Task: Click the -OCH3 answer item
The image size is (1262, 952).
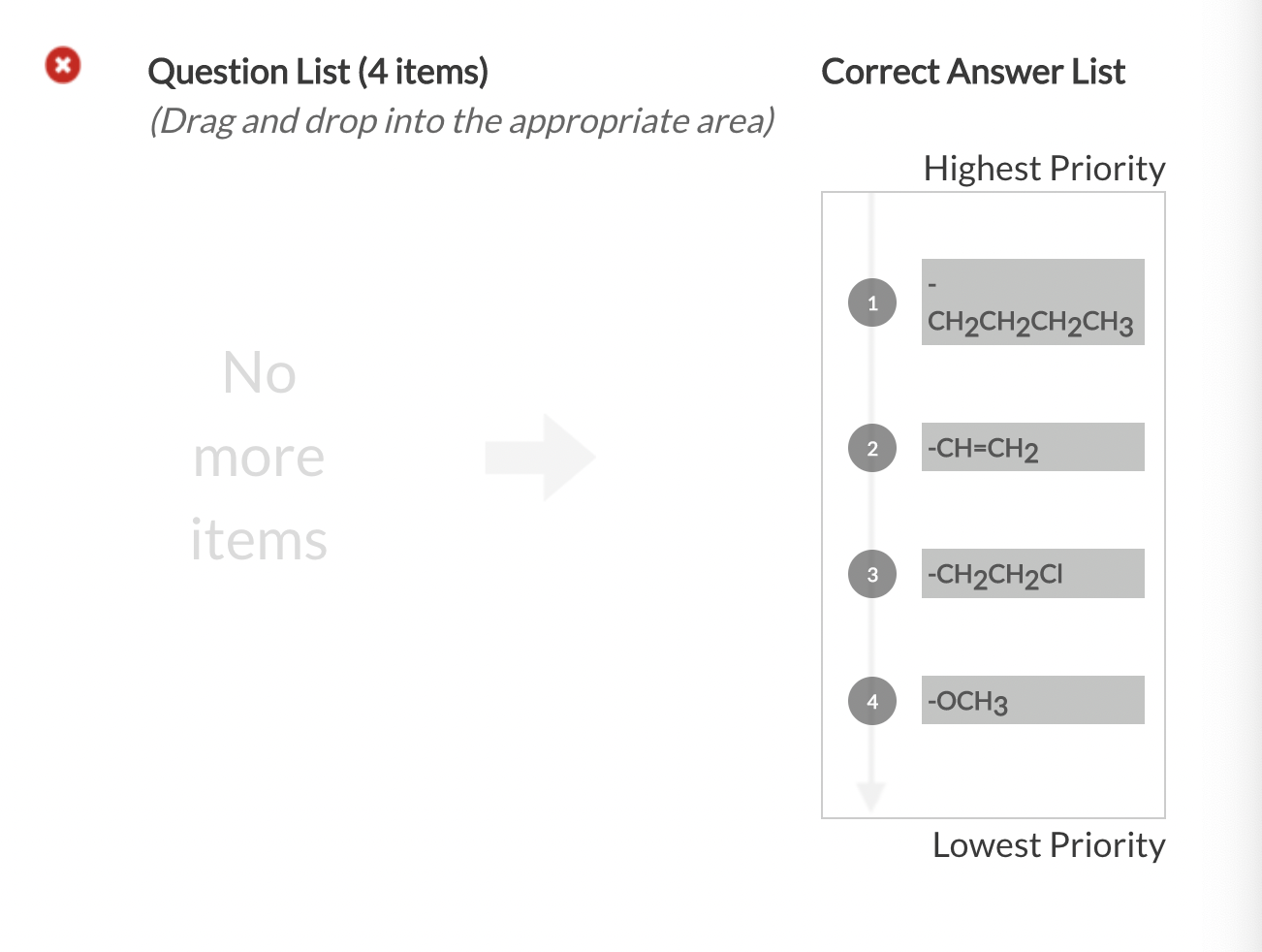Action: (1033, 700)
